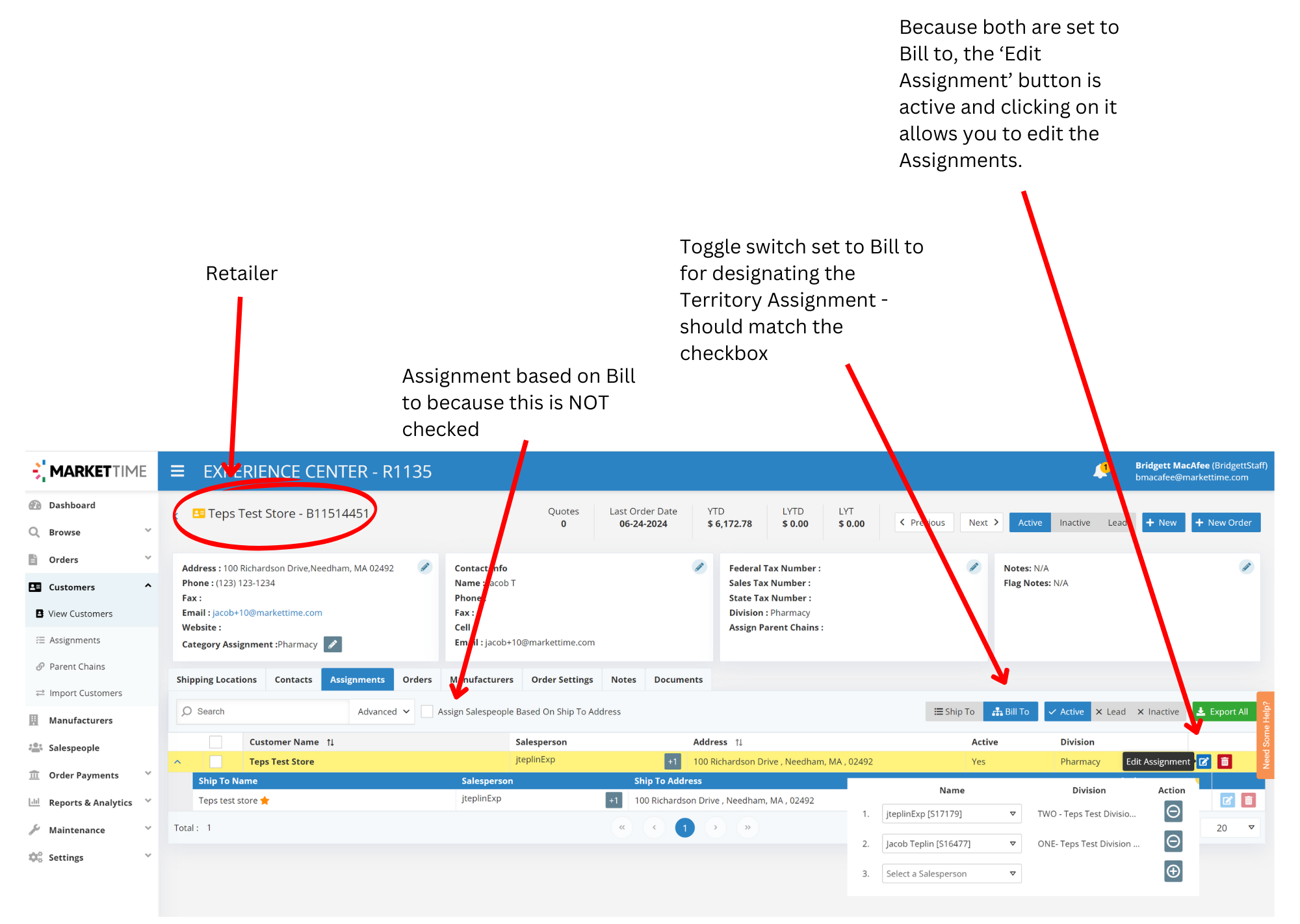Image resolution: width=1300 pixels, height=924 pixels.
Task: Toggle the Inactive filter in assignments toolbar
Action: (1158, 712)
